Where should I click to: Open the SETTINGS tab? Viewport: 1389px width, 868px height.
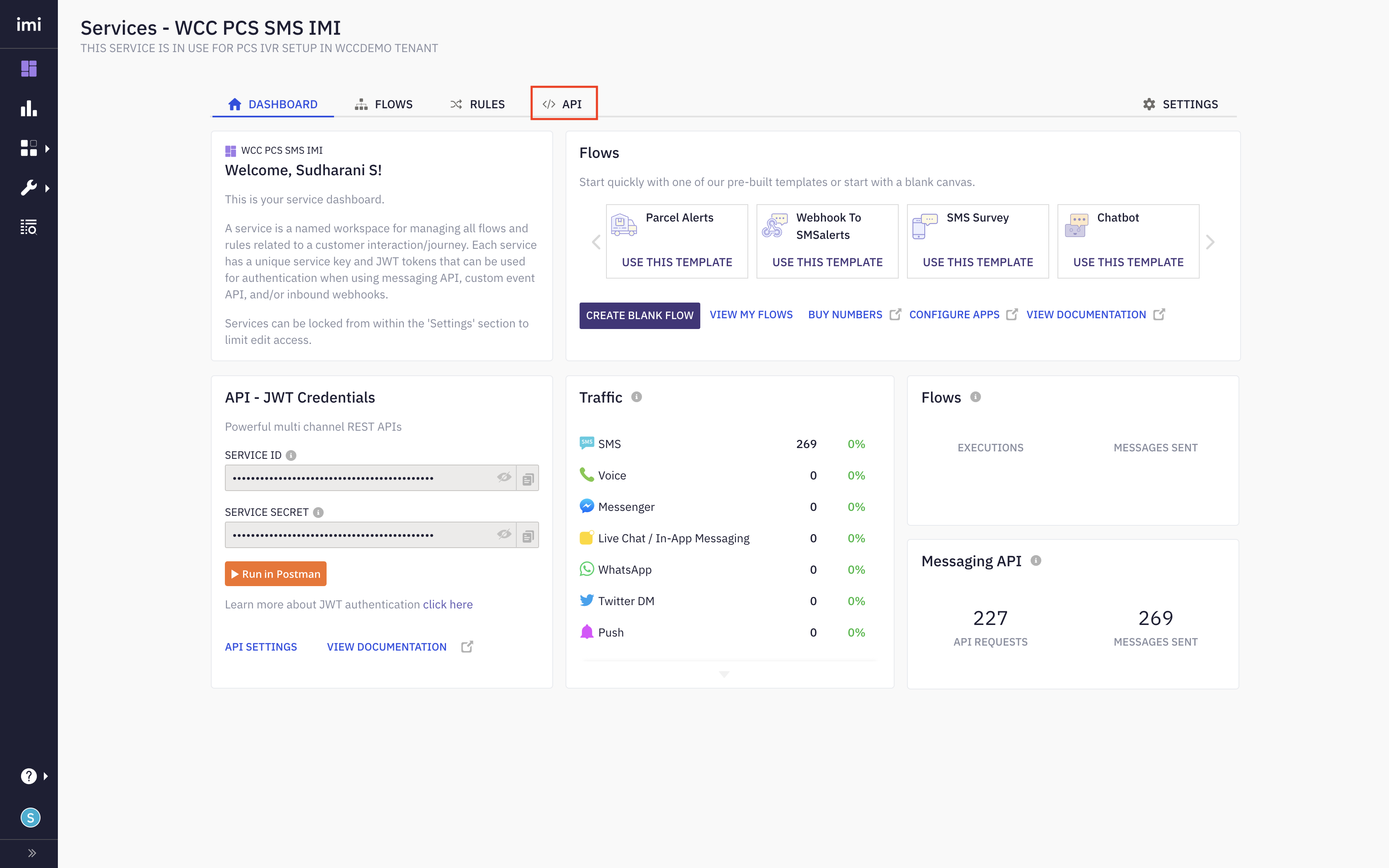(1180, 104)
